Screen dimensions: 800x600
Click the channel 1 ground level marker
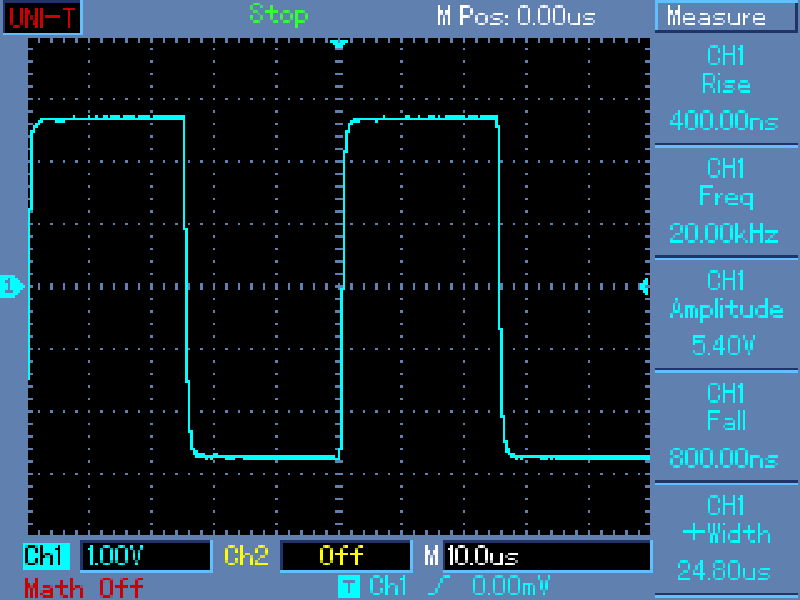pyautogui.click(x=11, y=286)
